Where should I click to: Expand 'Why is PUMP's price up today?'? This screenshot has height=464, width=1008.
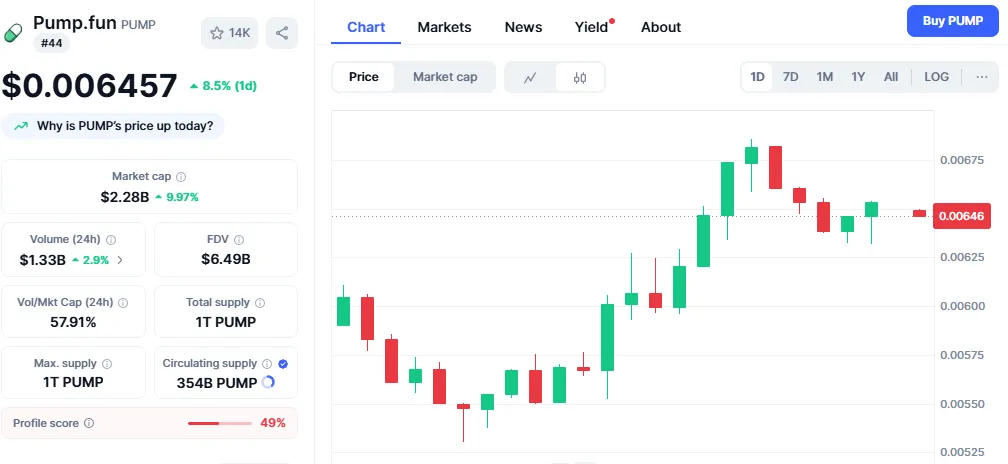(114, 126)
